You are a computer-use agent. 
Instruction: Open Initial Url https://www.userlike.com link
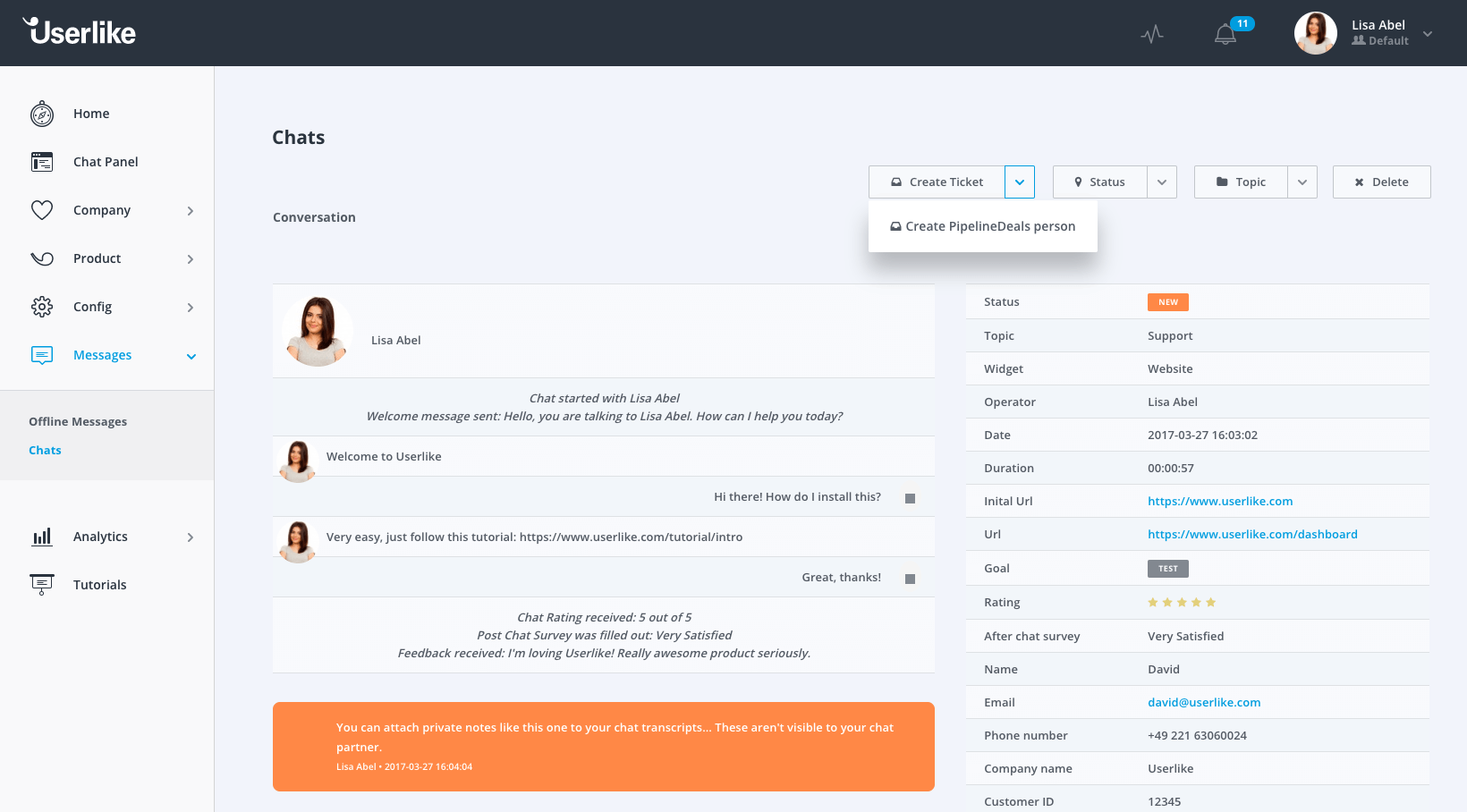[x=1220, y=501]
